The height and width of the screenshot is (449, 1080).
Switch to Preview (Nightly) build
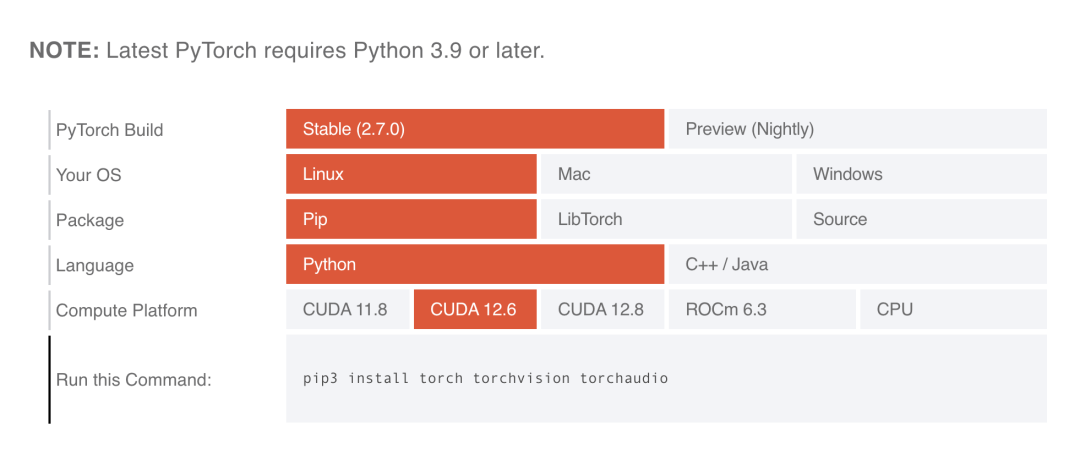click(857, 129)
